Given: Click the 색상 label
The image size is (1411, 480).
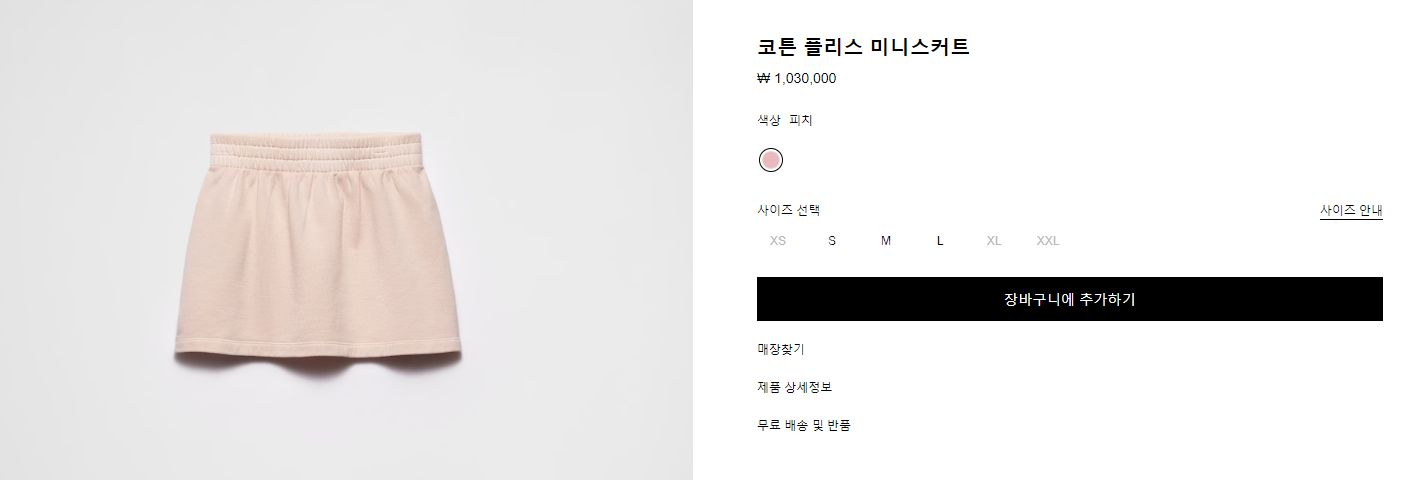Looking at the screenshot, I should pyautogui.click(x=768, y=120).
